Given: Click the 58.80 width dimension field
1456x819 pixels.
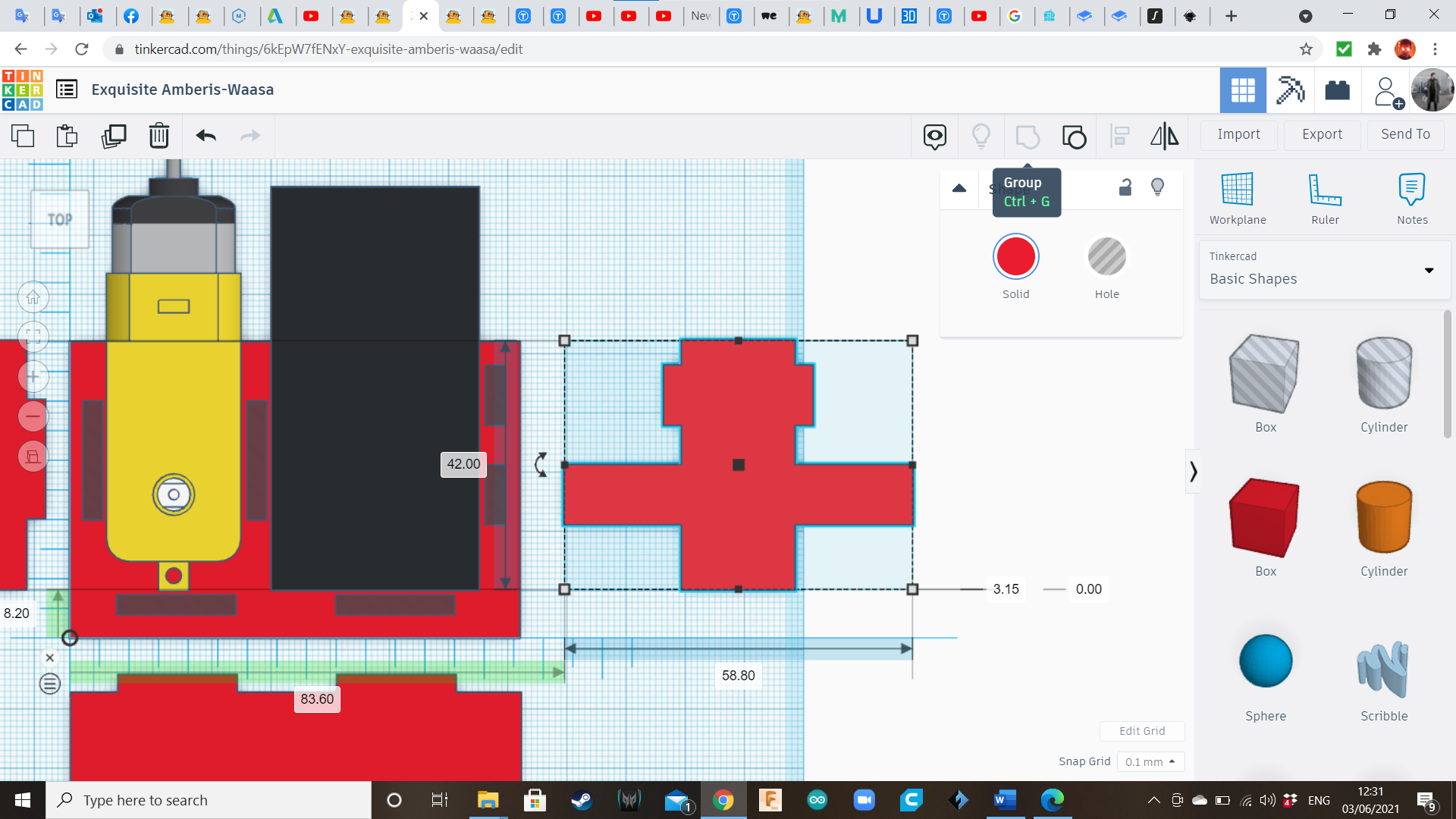Looking at the screenshot, I should click(x=738, y=676).
